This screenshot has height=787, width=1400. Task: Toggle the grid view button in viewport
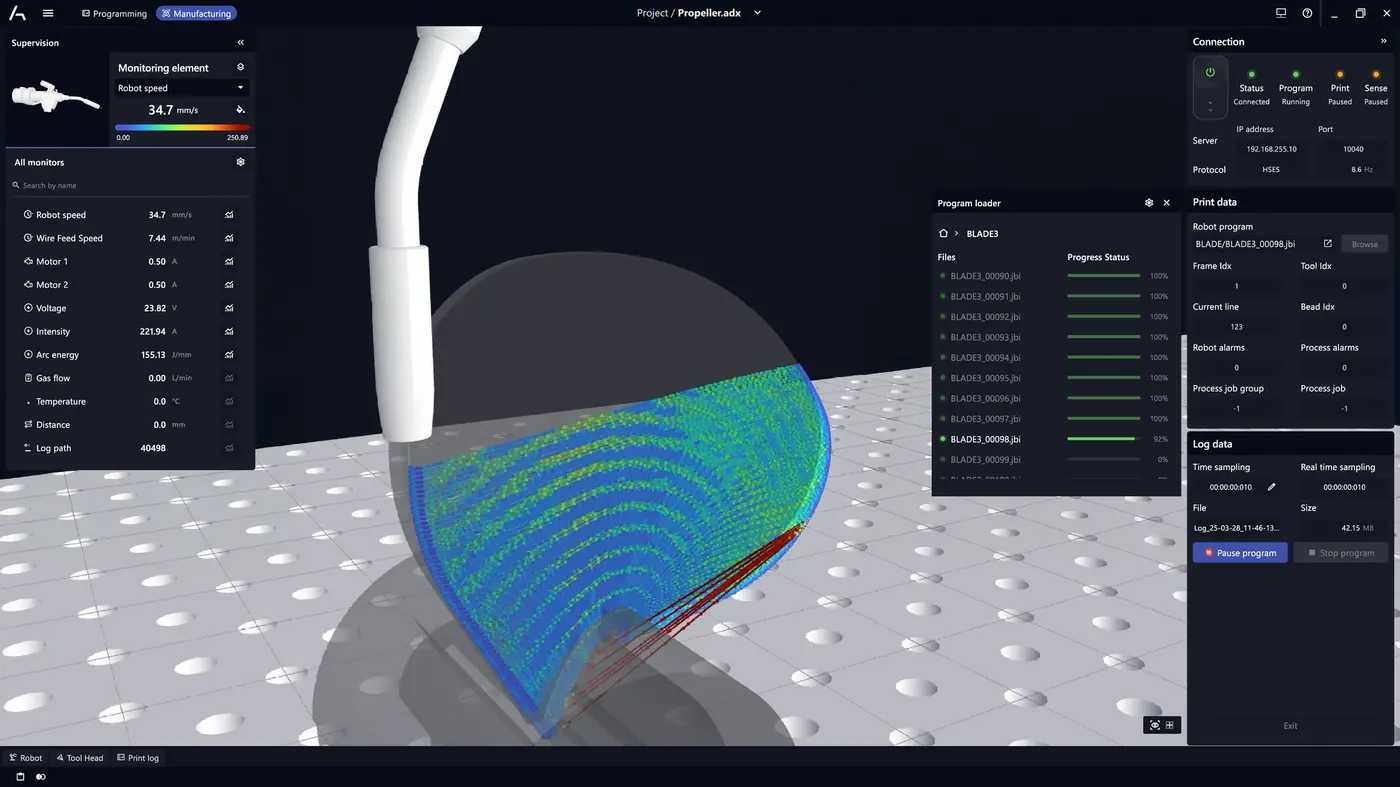1169,725
